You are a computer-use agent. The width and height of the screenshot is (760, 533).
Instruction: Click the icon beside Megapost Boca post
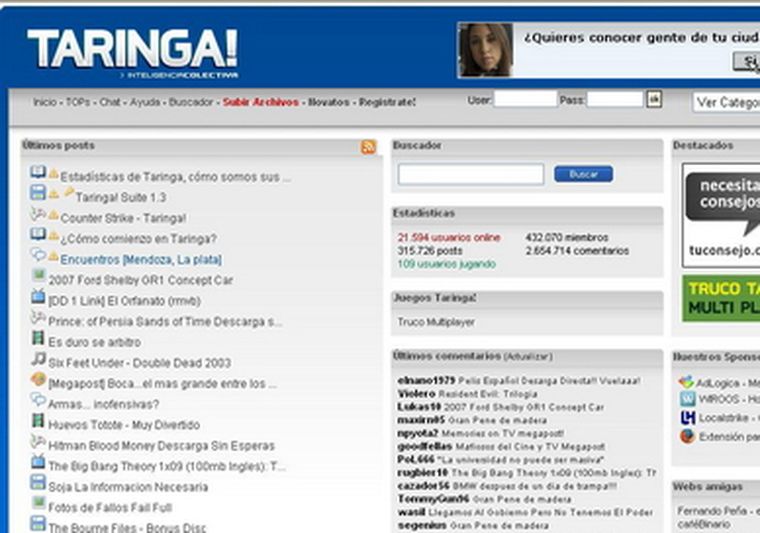click(38, 379)
